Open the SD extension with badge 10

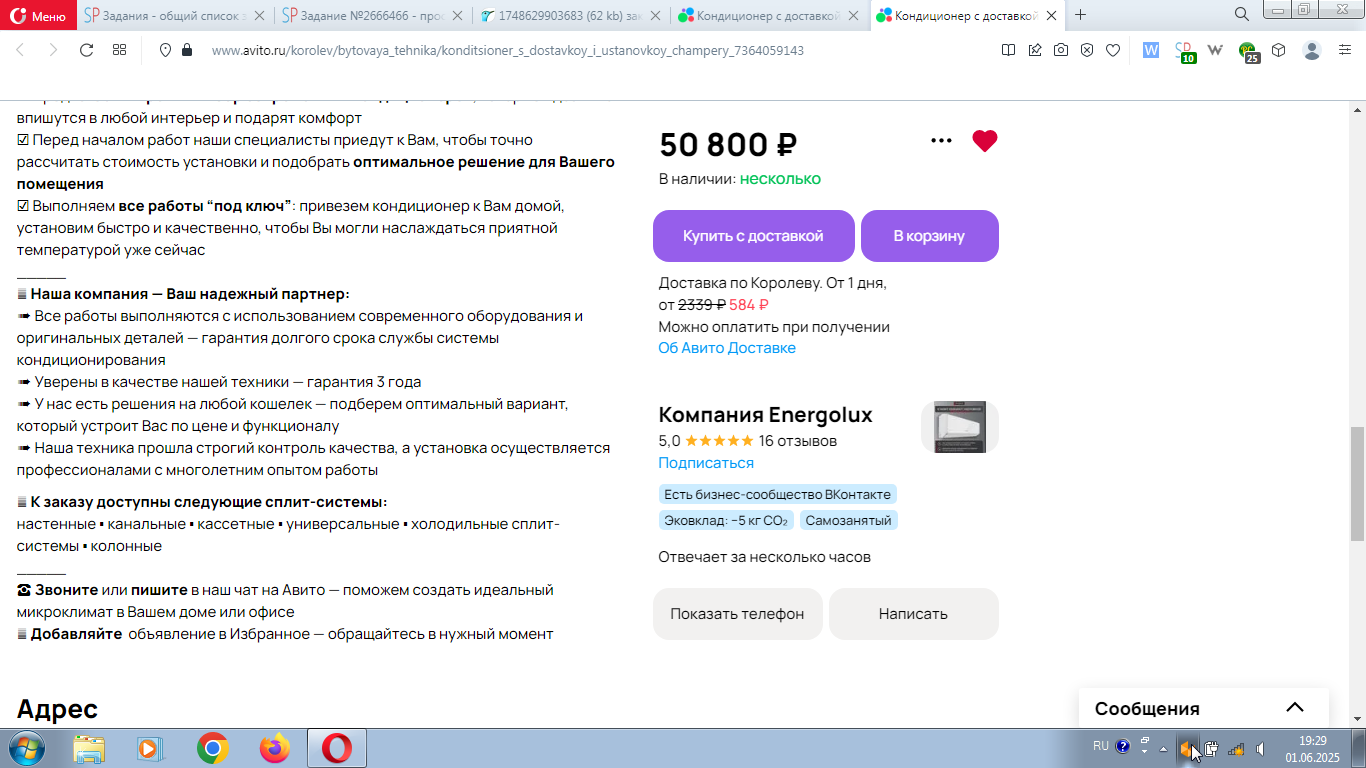pos(1185,52)
